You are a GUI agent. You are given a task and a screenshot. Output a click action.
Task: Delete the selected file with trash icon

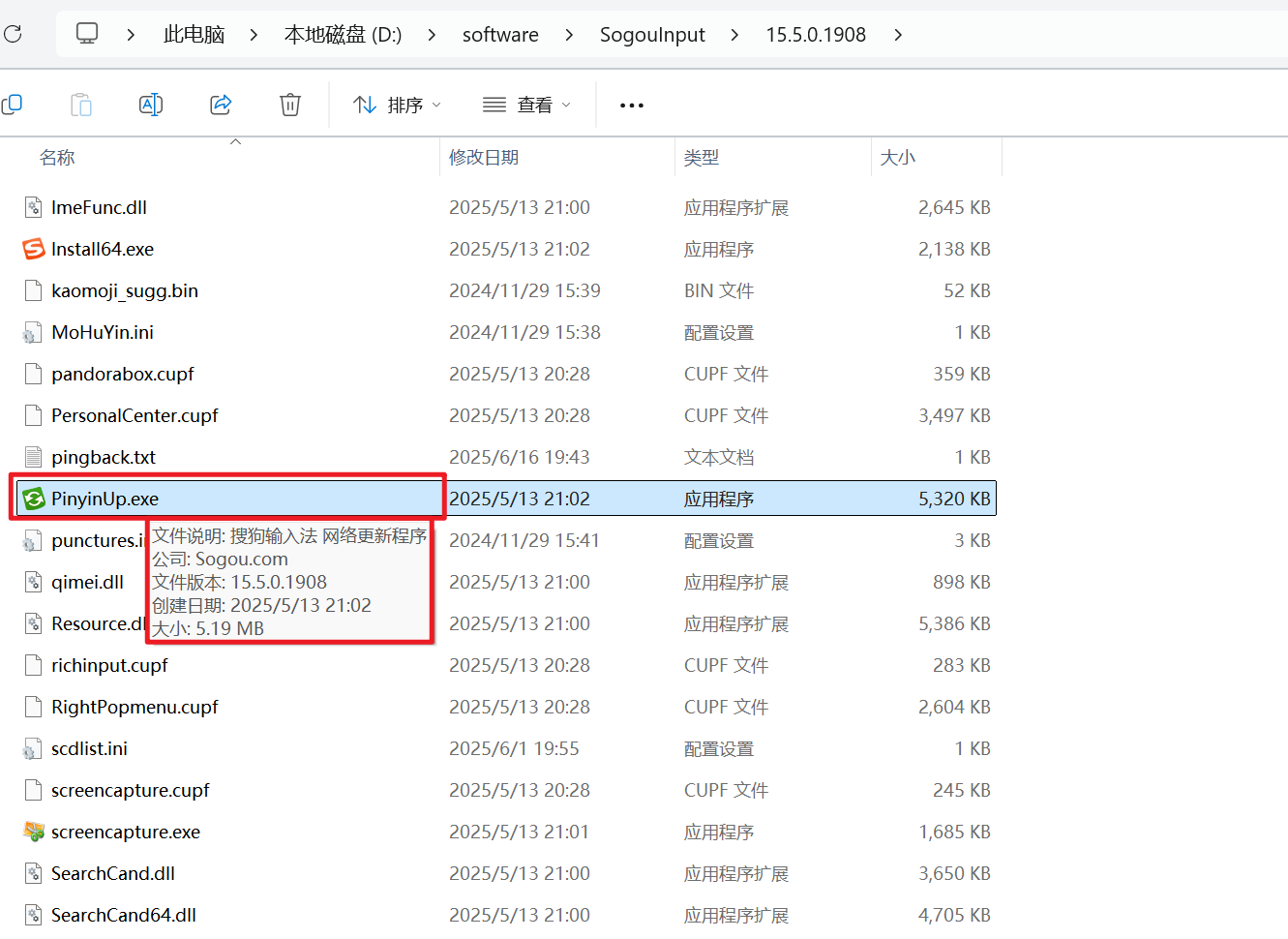[290, 105]
